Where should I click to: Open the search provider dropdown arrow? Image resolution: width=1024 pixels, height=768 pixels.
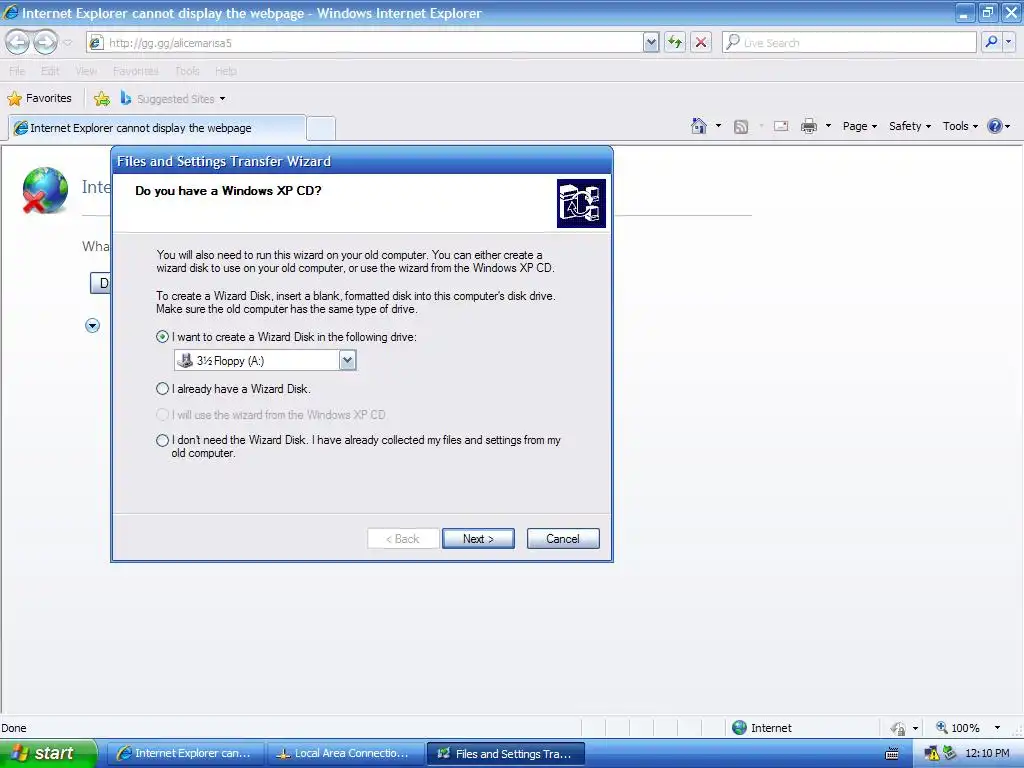click(x=1009, y=42)
